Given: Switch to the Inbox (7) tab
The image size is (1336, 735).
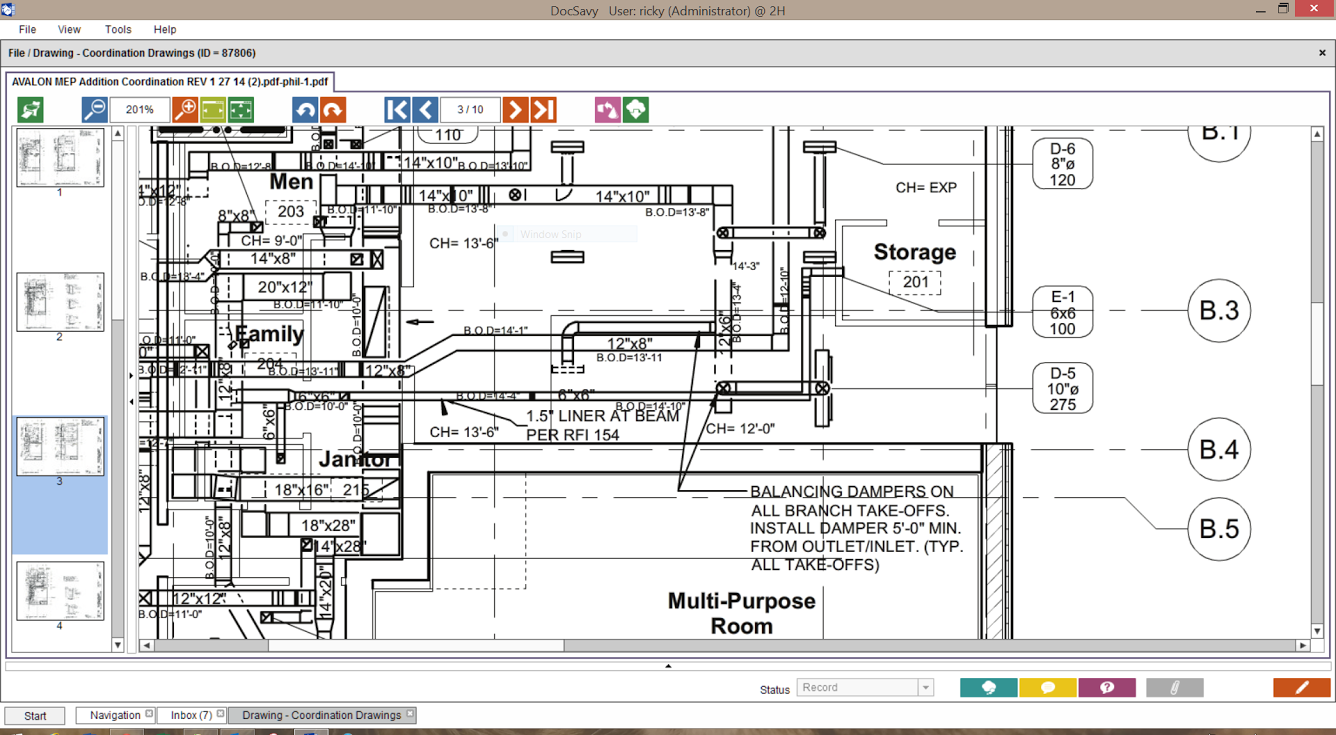Looking at the screenshot, I should click(191, 715).
